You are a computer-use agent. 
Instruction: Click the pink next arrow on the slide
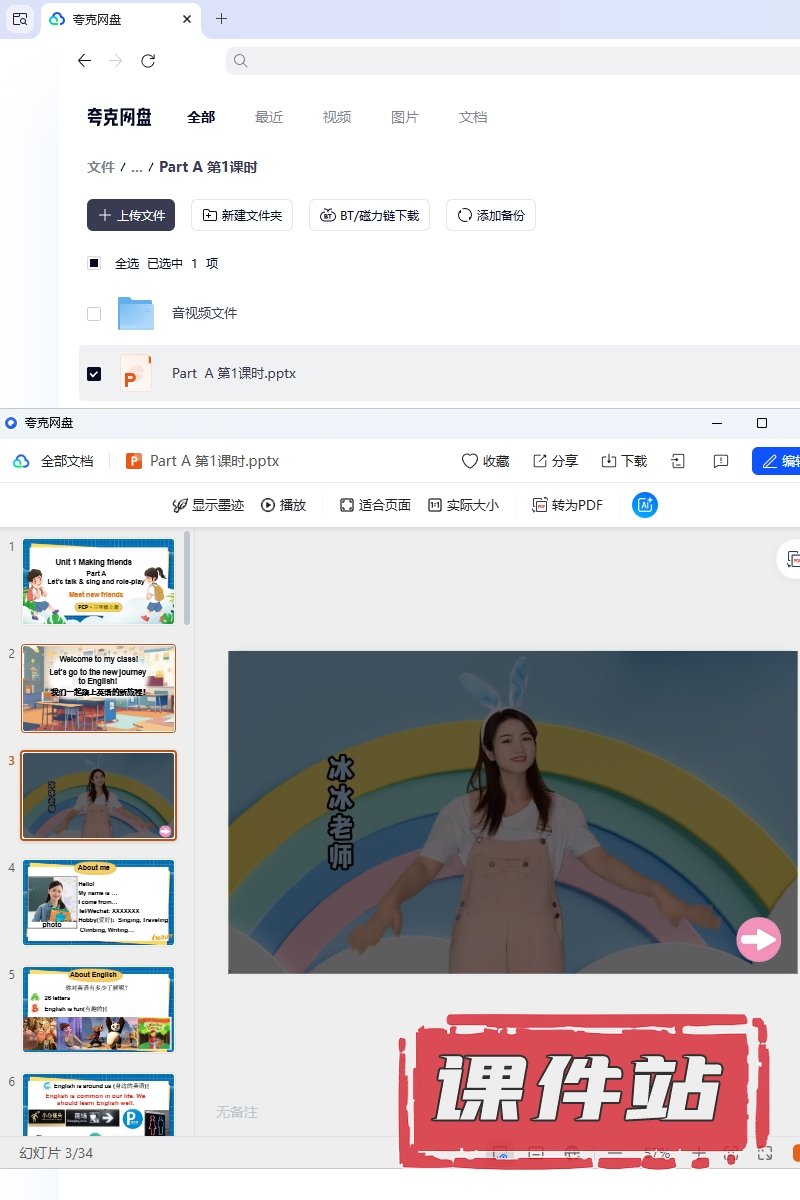[758, 939]
